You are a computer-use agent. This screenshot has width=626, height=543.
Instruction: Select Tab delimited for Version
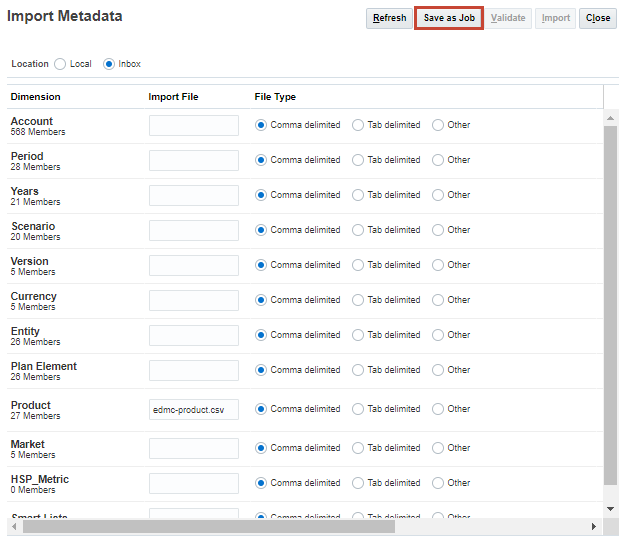tap(358, 265)
